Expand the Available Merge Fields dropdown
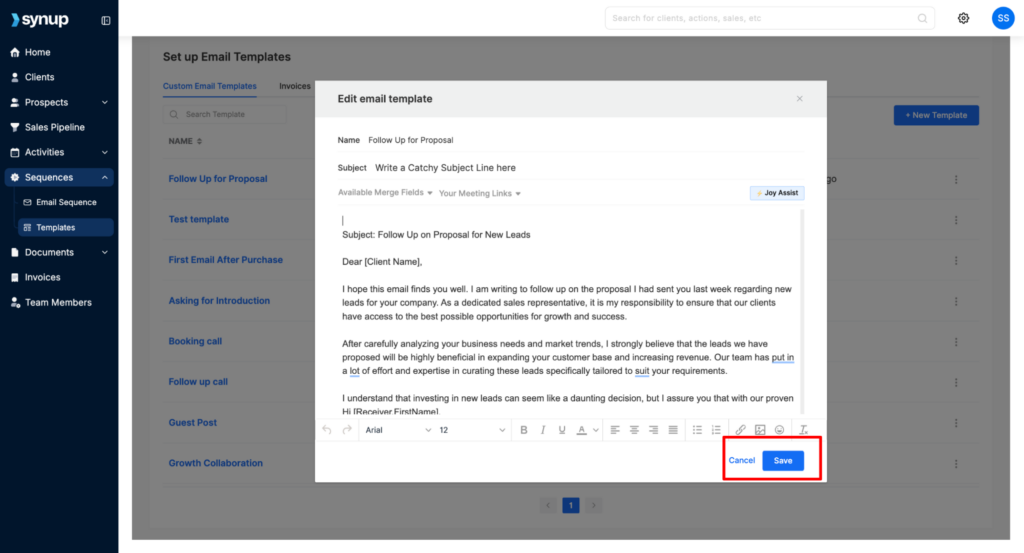The image size is (1024, 553). click(x=385, y=193)
